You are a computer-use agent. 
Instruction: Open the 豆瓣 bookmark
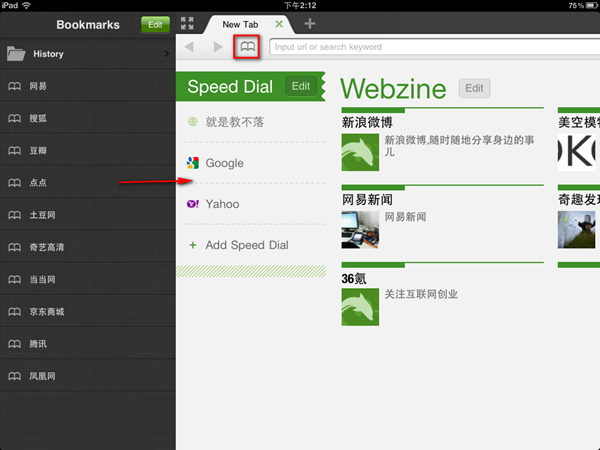coord(88,150)
